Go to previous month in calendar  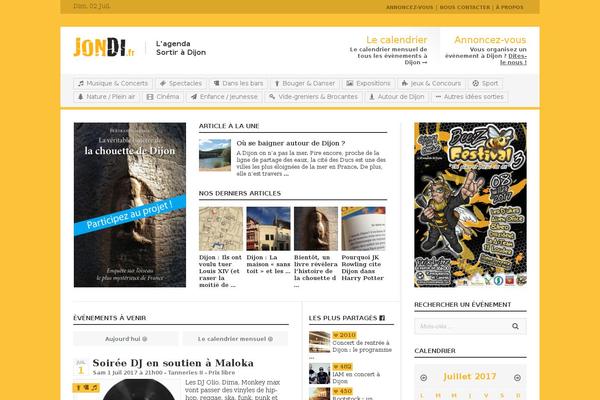pyautogui.click(x=423, y=378)
